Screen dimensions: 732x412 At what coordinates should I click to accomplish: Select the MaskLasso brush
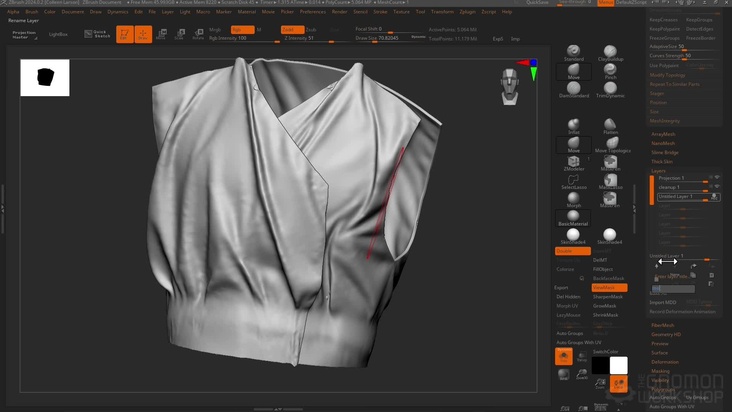610,182
